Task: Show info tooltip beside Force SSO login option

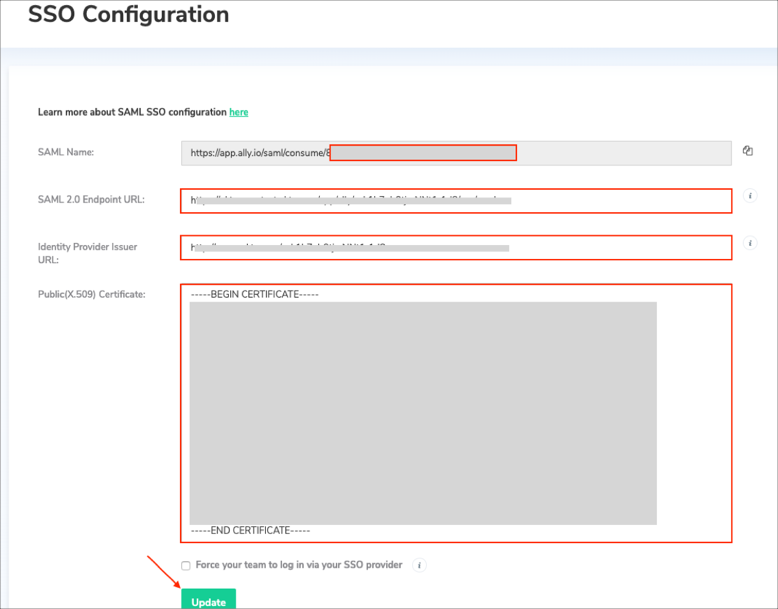Action: (419, 565)
